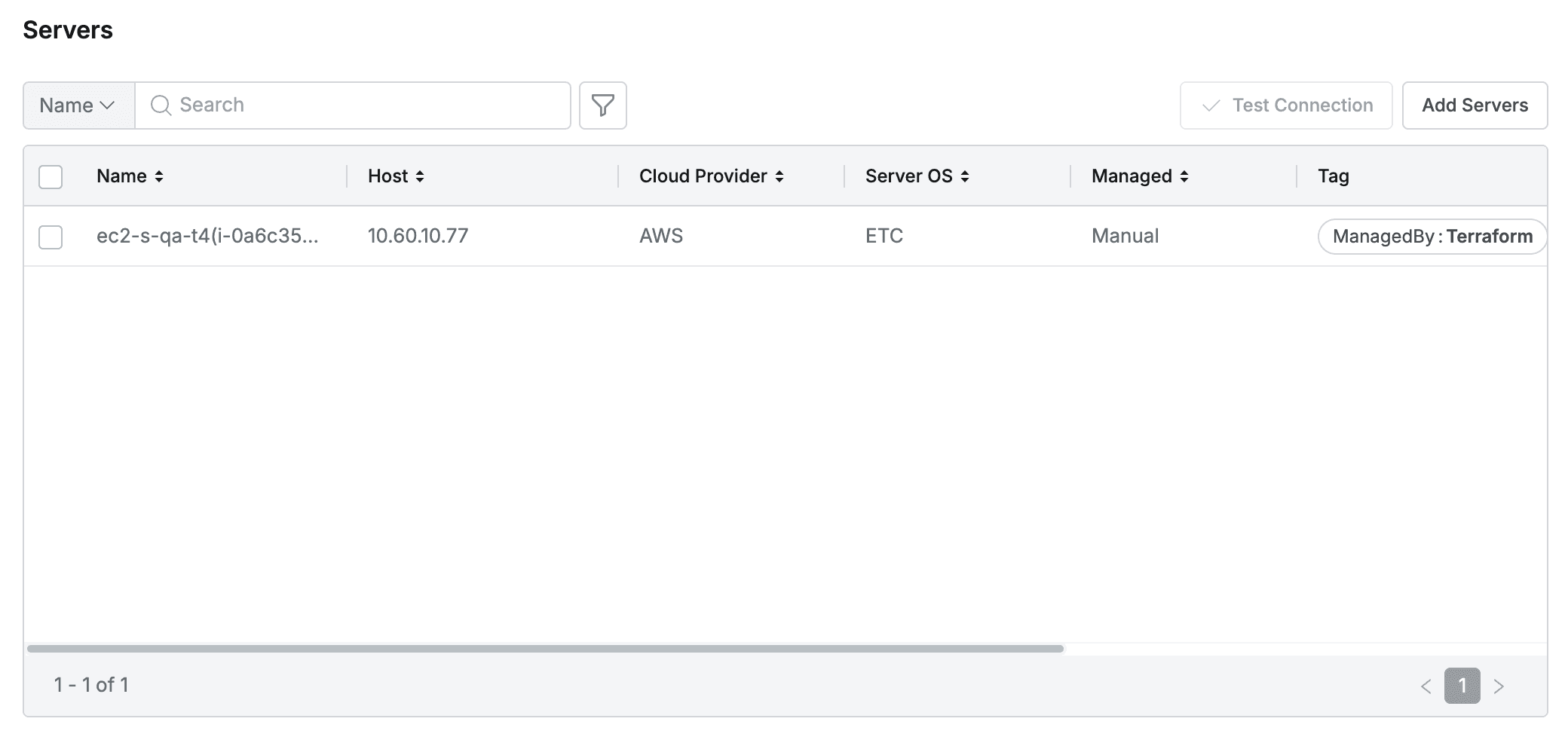Expand the Name search-field dropdown
This screenshot has width=1568, height=743.
click(78, 105)
